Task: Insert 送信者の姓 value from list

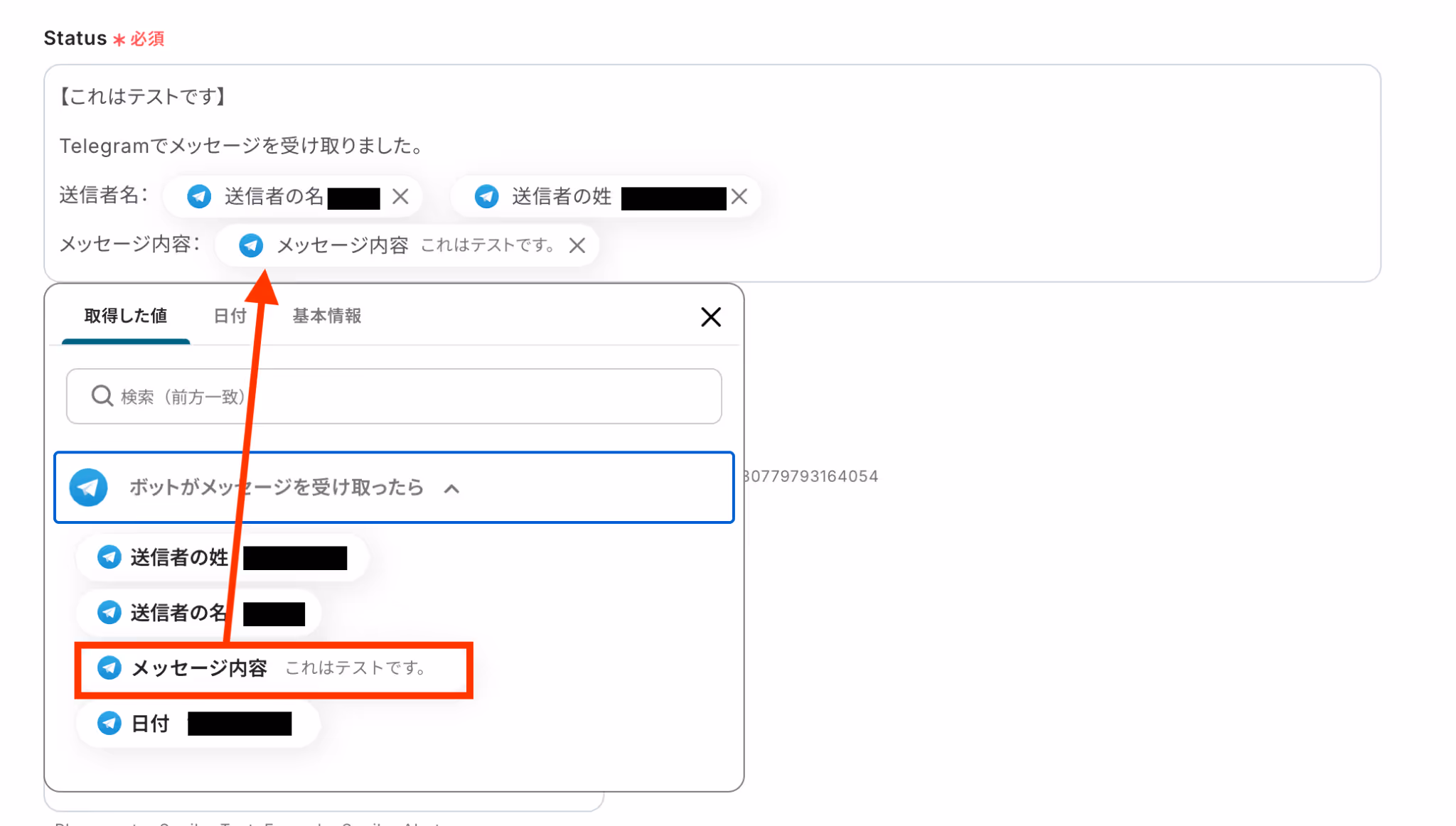Action: 179,558
